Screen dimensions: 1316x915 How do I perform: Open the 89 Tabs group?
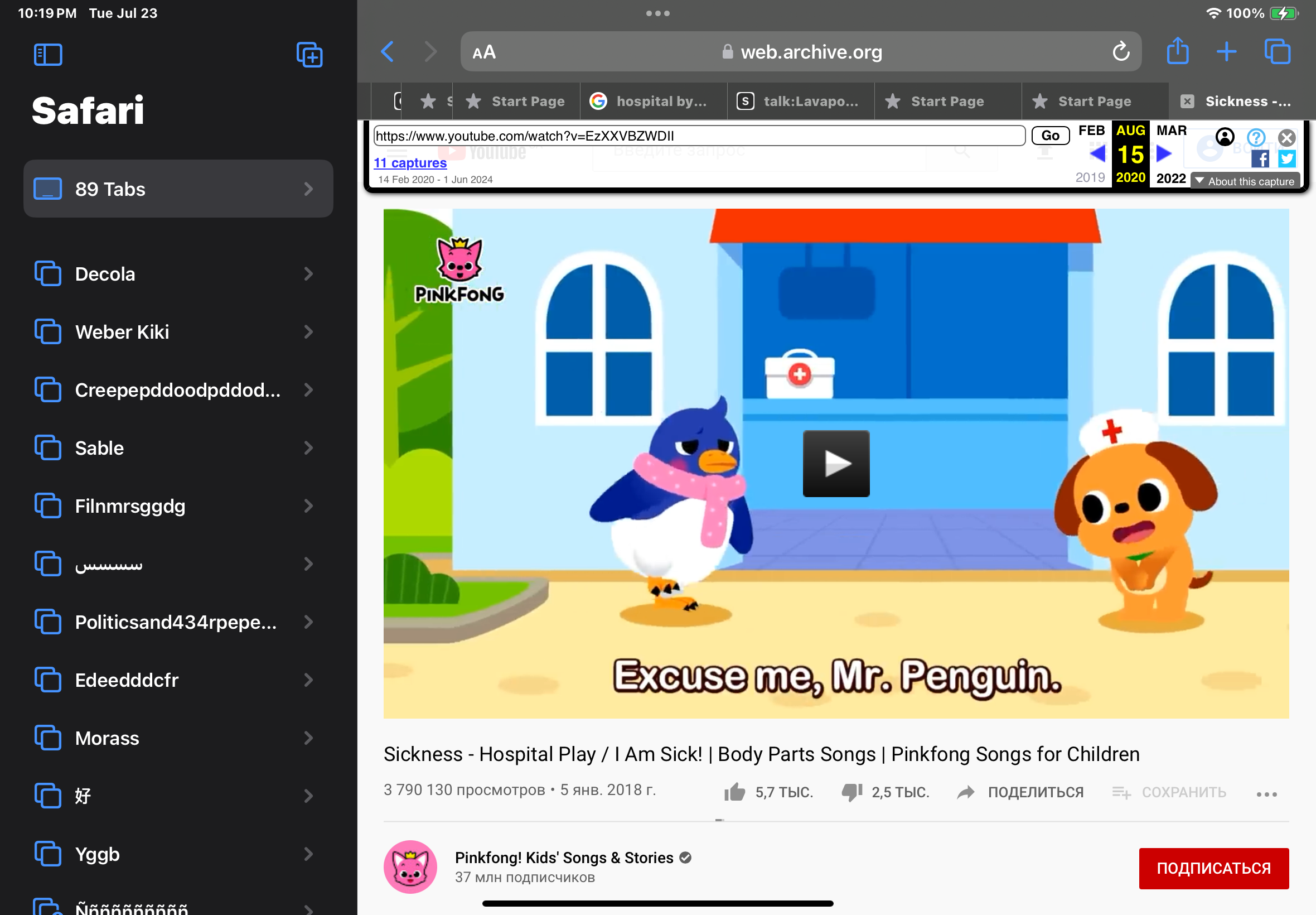[178, 189]
